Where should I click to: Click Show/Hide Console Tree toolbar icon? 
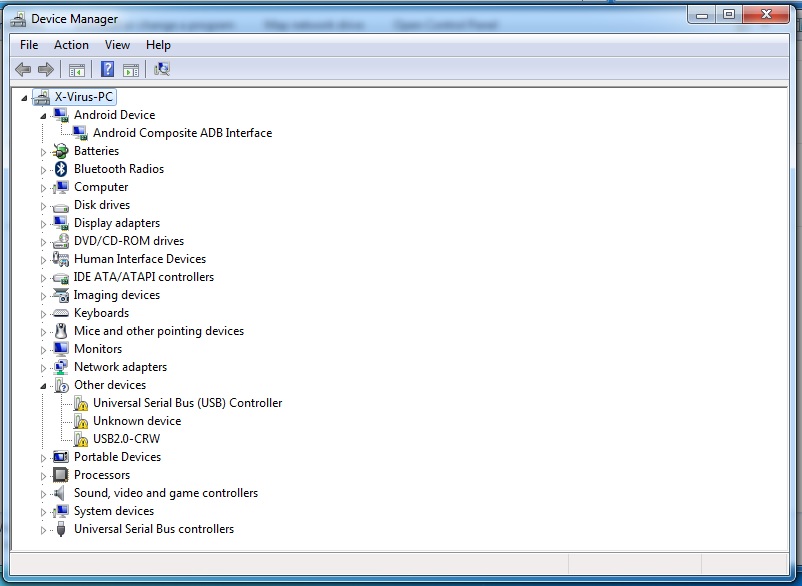[x=76, y=69]
